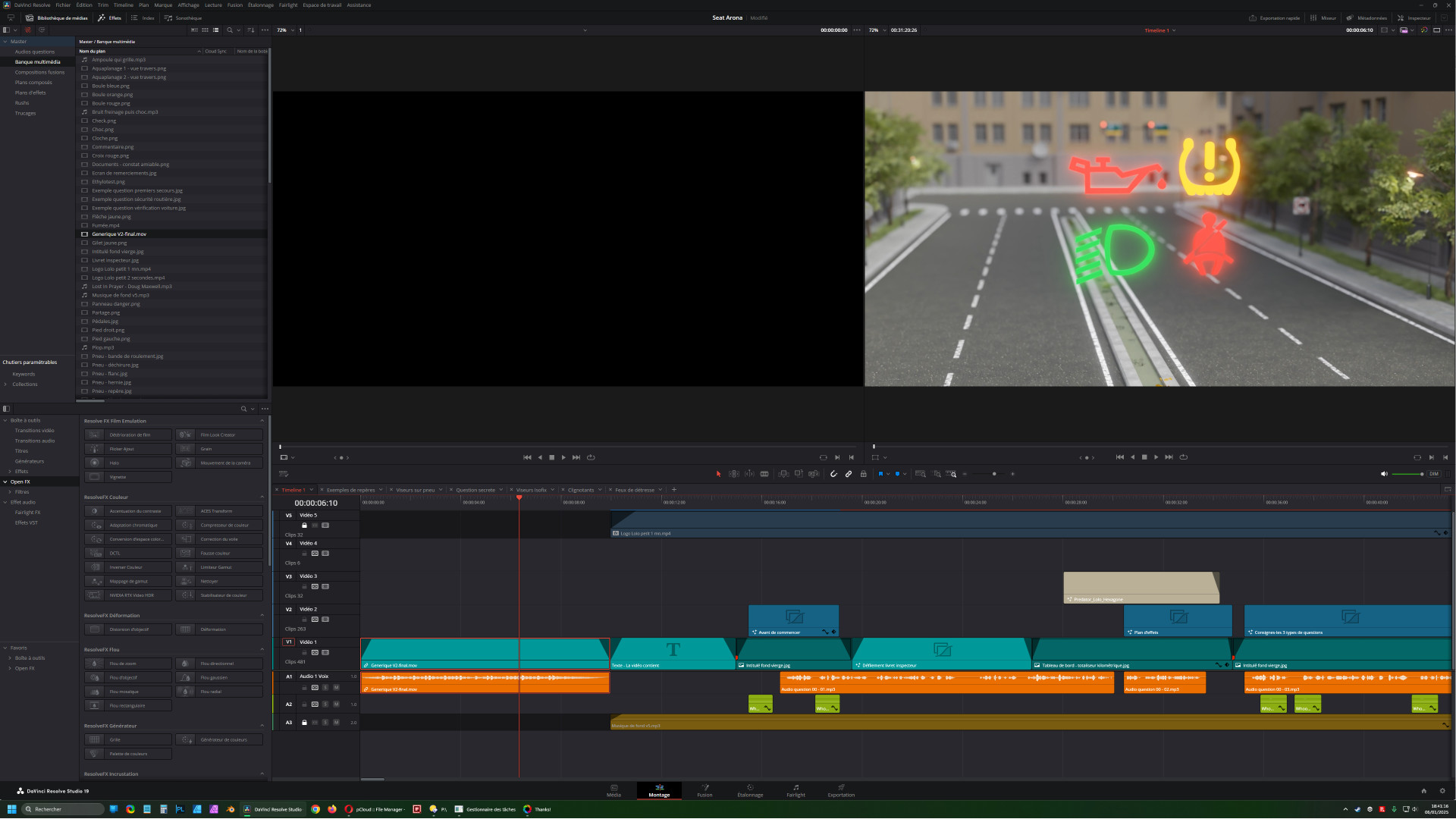Toggle the timeline snapping magnet icon

point(833,474)
